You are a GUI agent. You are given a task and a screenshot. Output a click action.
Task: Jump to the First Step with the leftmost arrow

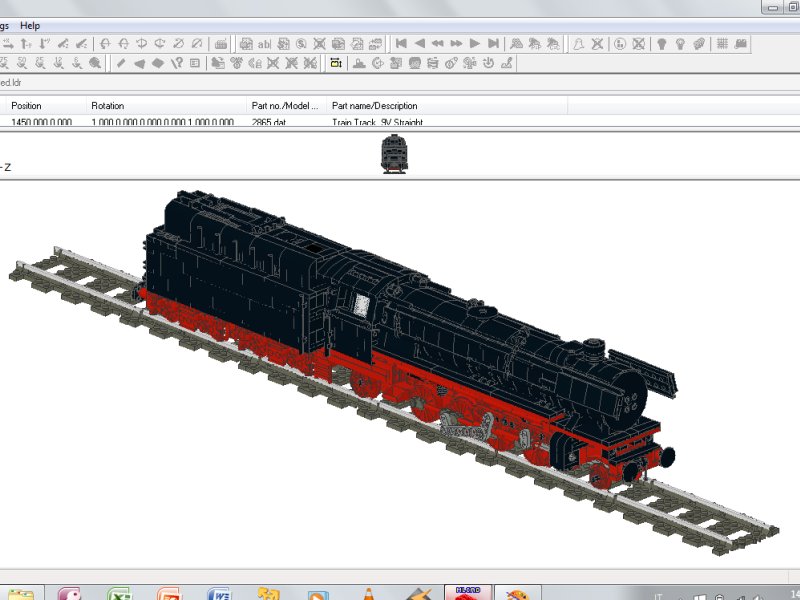click(x=401, y=42)
